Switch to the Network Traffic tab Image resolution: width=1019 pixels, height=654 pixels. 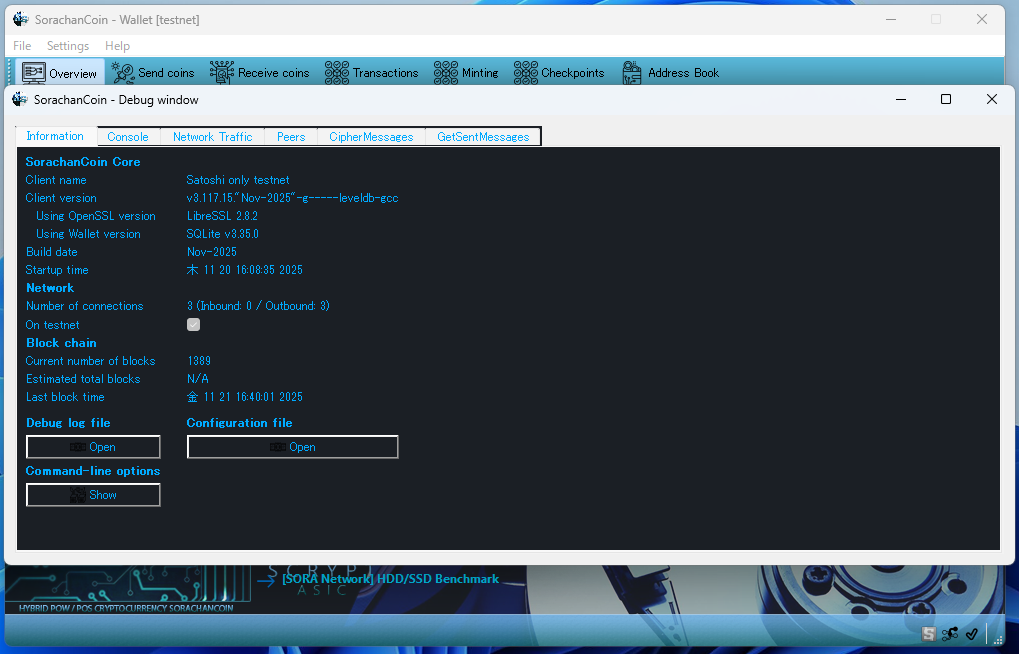(x=213, y=137)
